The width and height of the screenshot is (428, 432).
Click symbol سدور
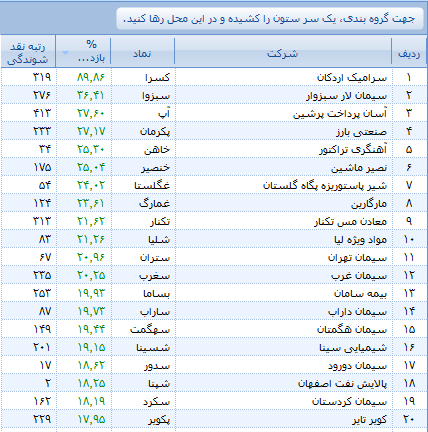tap(157, 366)
